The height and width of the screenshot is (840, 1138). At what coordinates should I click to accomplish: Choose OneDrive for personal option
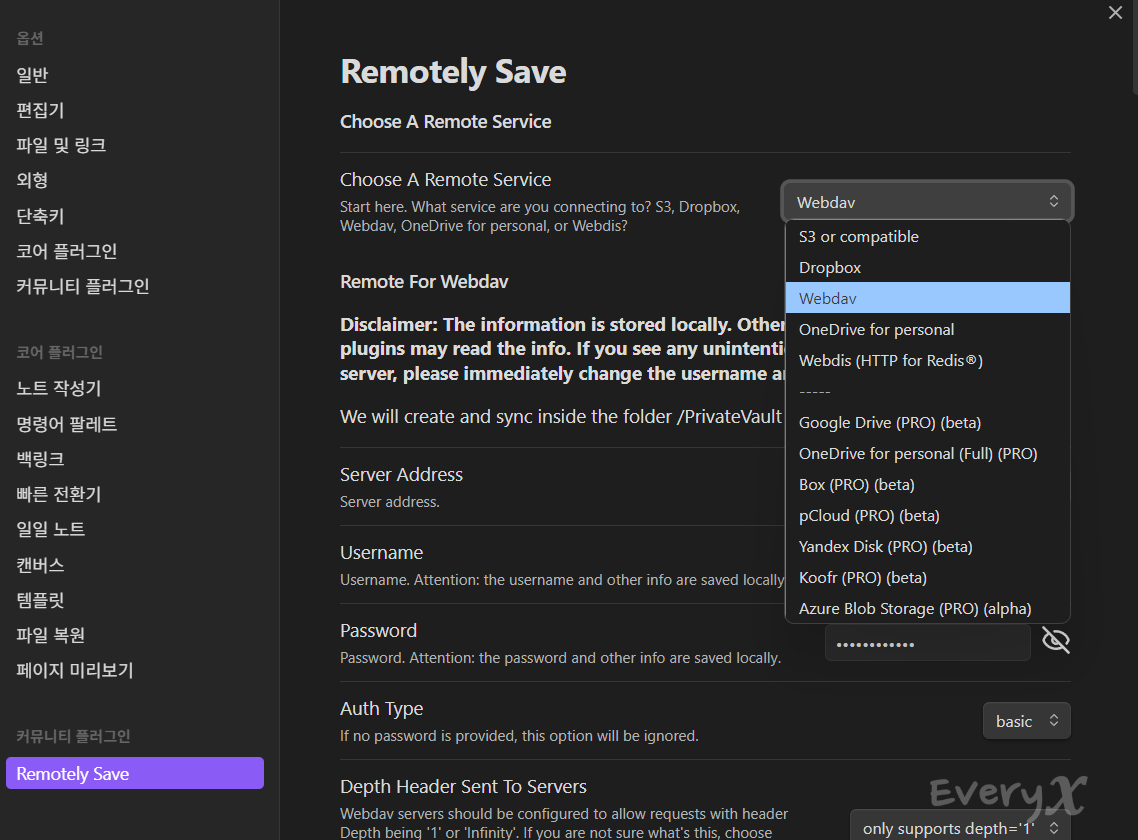[928, 330]
